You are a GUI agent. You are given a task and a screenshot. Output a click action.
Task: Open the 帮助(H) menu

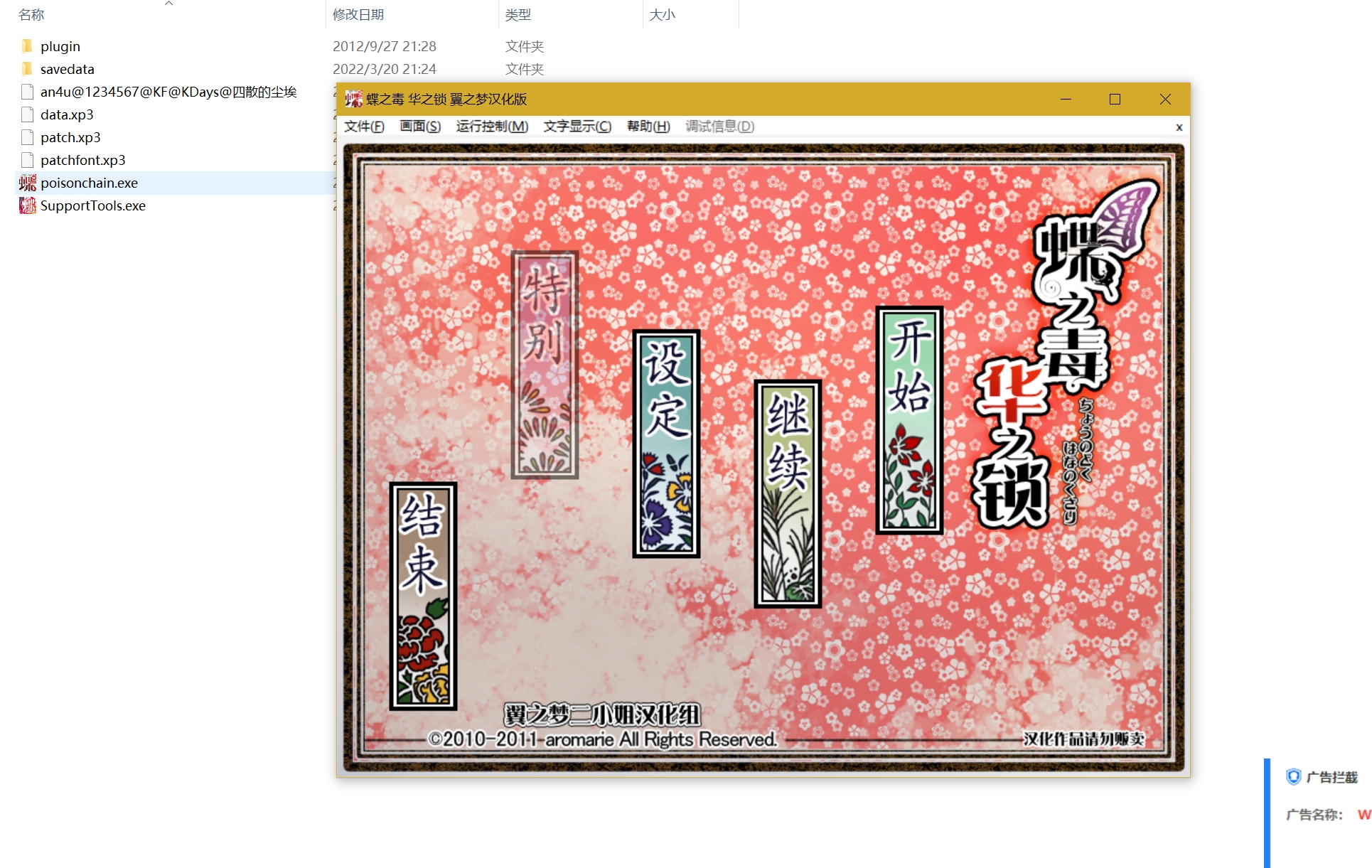pyautogui.click(x=648, y=127)
